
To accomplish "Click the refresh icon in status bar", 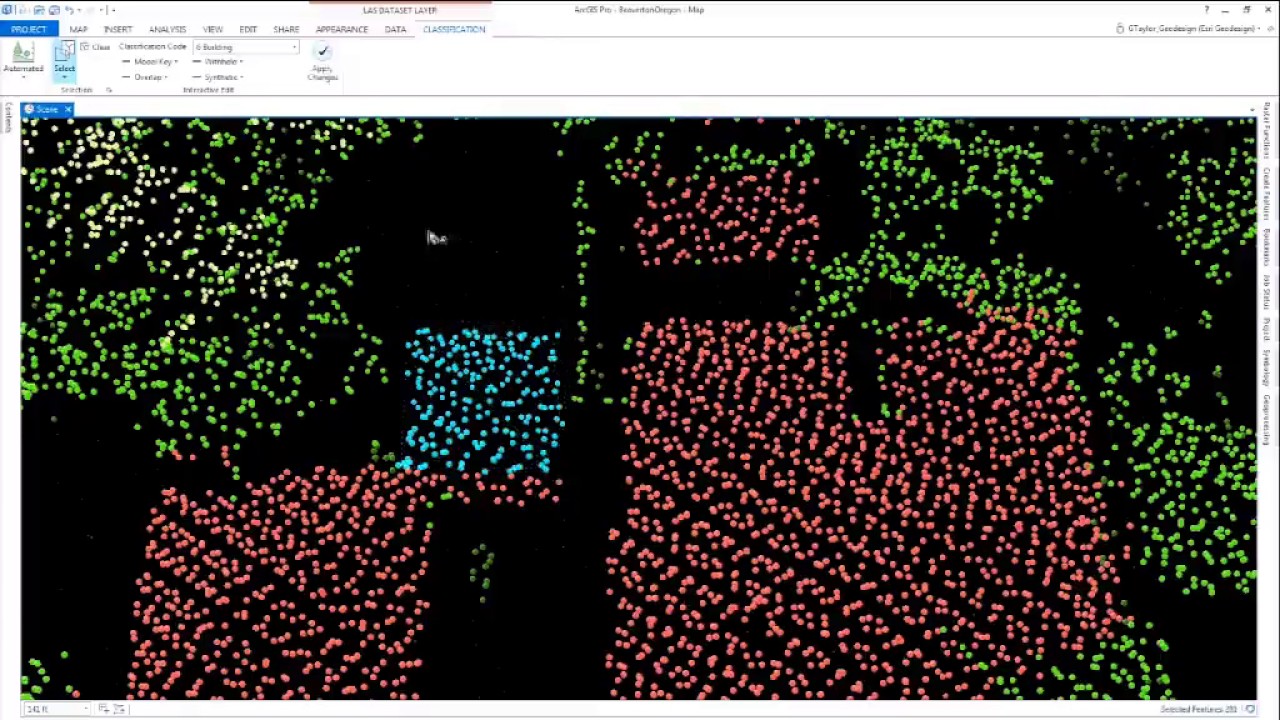I will tap(1250, 709).
